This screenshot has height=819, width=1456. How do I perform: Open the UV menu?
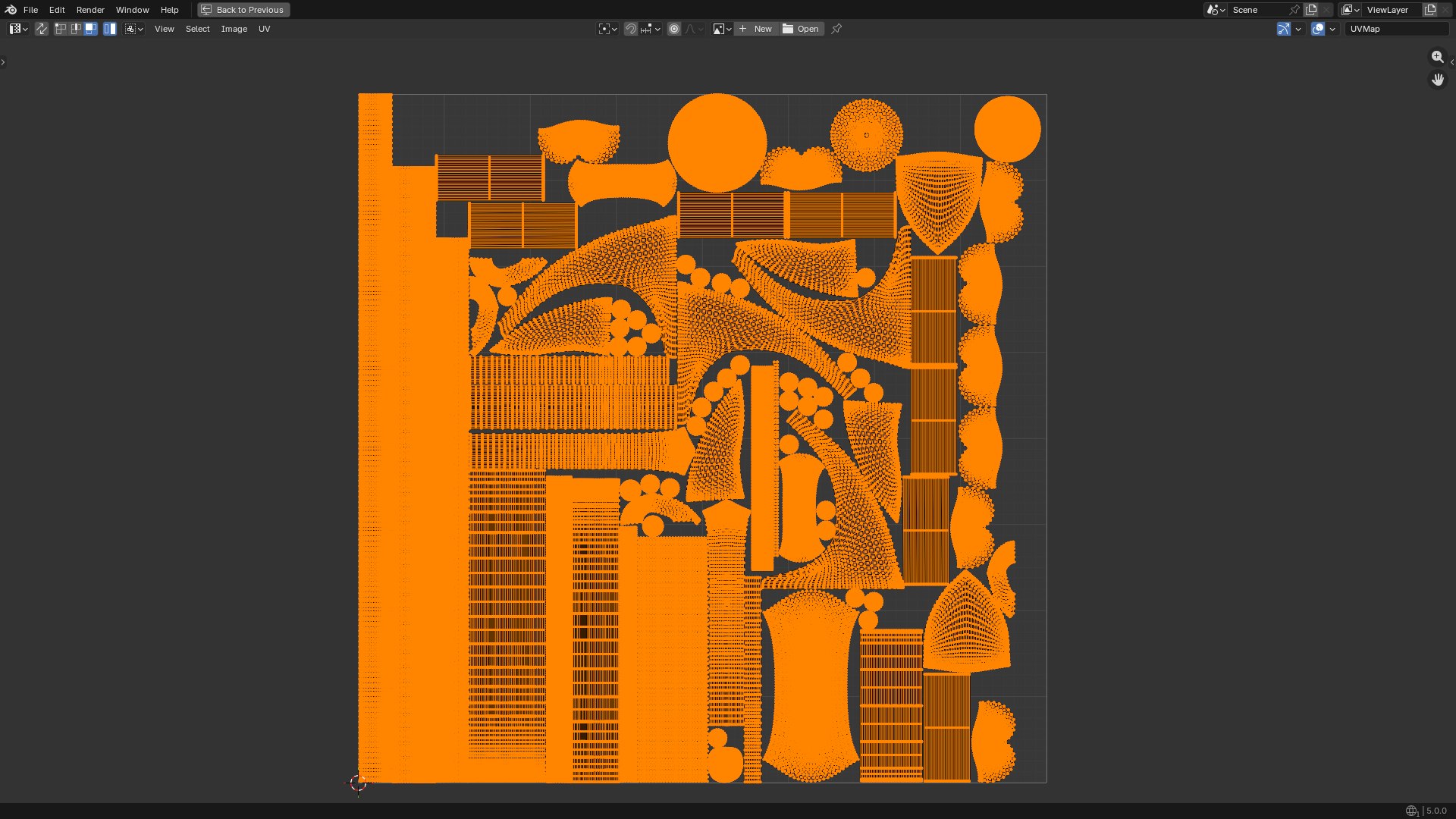[x=264, y=29]
